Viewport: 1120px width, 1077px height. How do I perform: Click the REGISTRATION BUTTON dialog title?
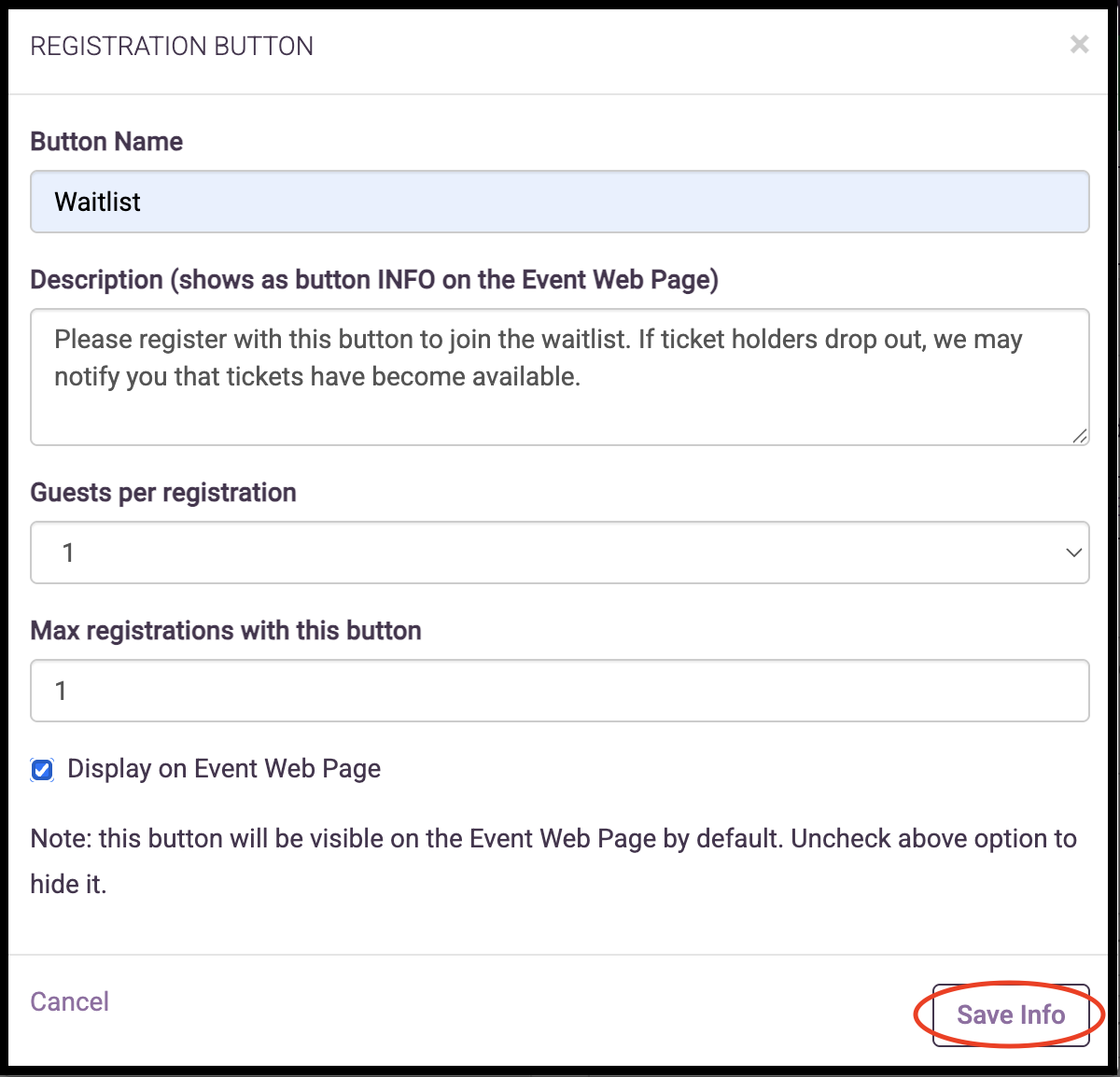click(172, 46)
